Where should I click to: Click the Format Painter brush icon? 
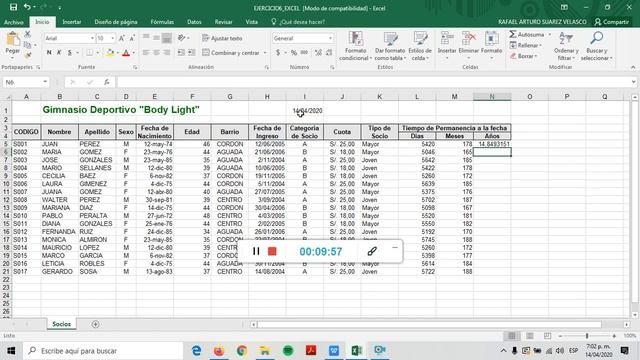tap(28, 55)
